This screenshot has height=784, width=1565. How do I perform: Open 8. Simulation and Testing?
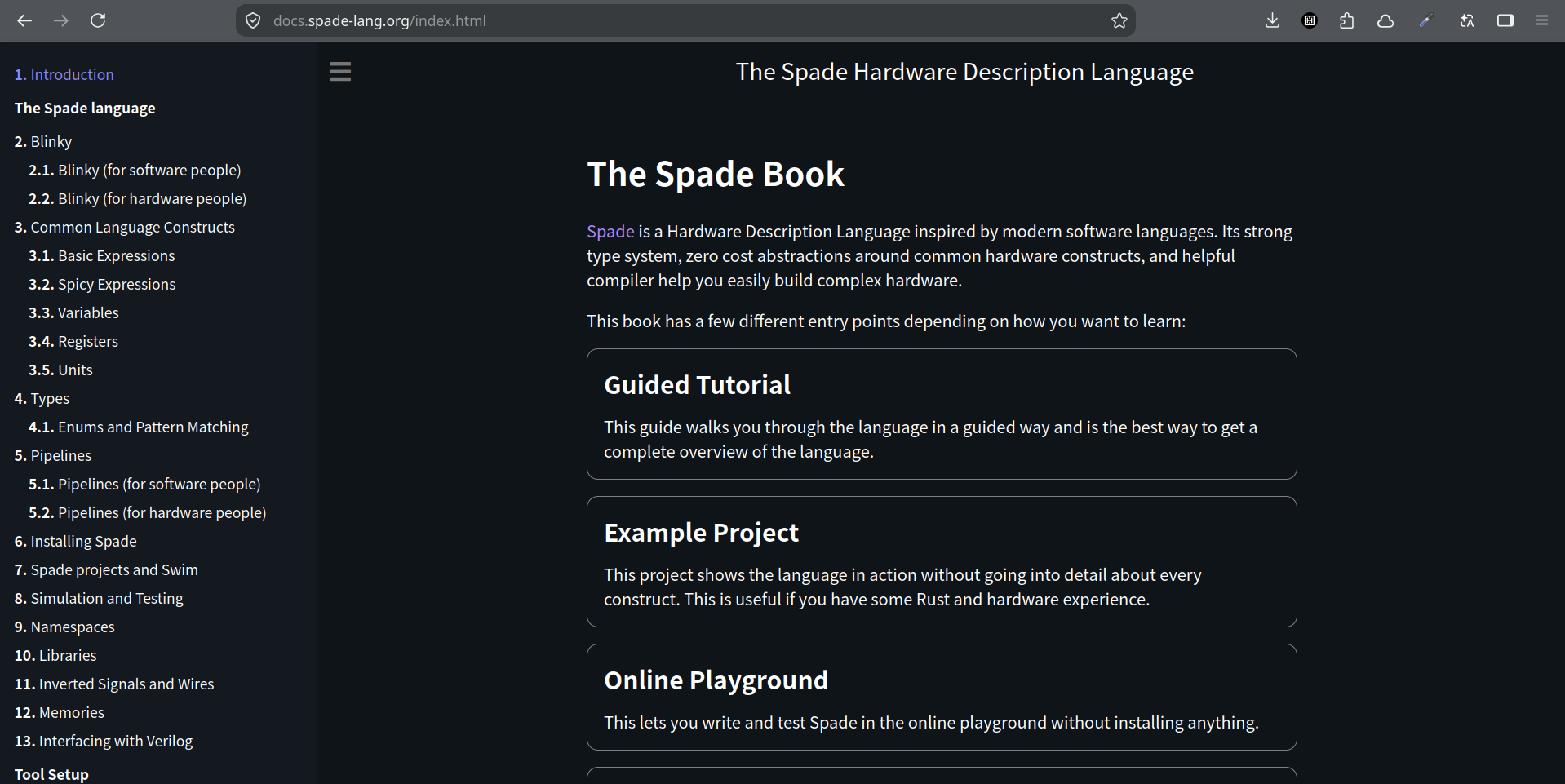(99, 598)
